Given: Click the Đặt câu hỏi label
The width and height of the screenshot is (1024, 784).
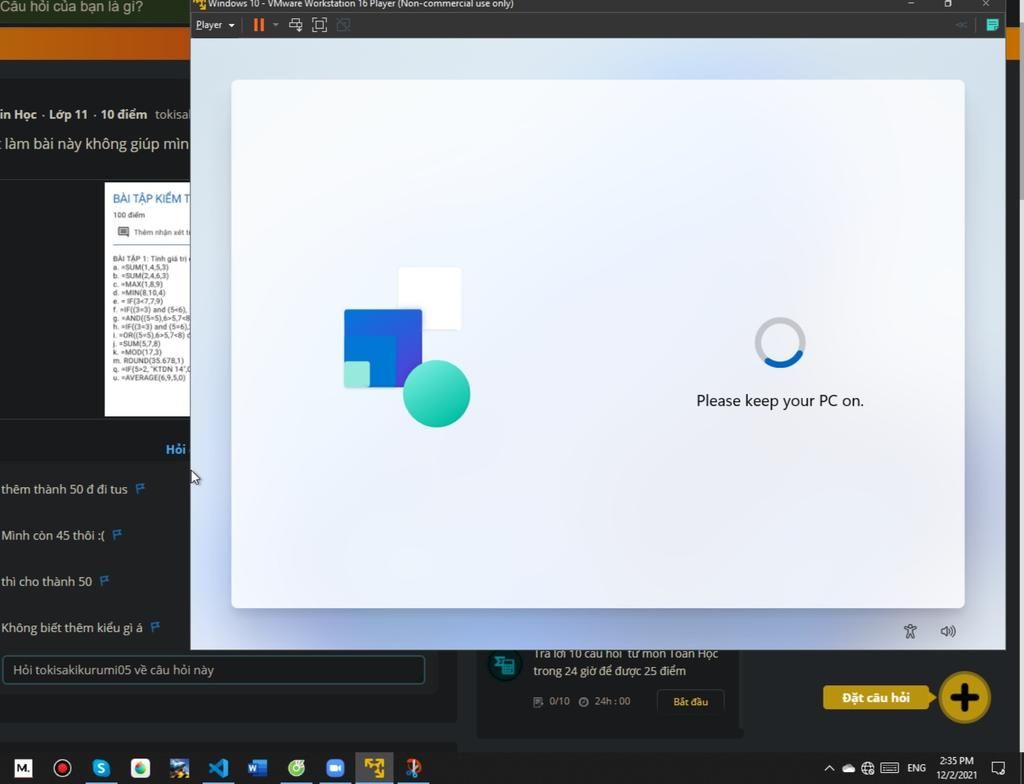Looking at the screenshot, I should point(876,698).
